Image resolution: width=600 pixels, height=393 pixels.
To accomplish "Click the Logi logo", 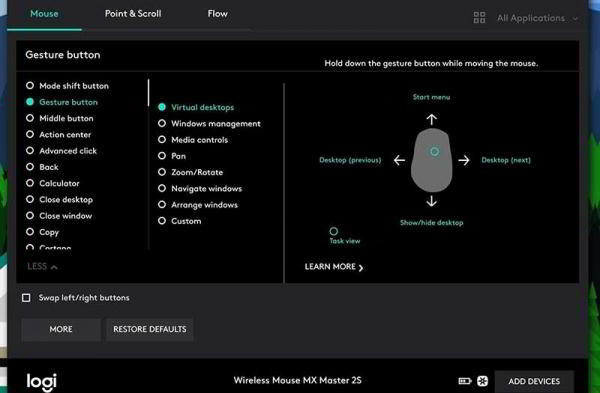I will (x=42, y=382).
